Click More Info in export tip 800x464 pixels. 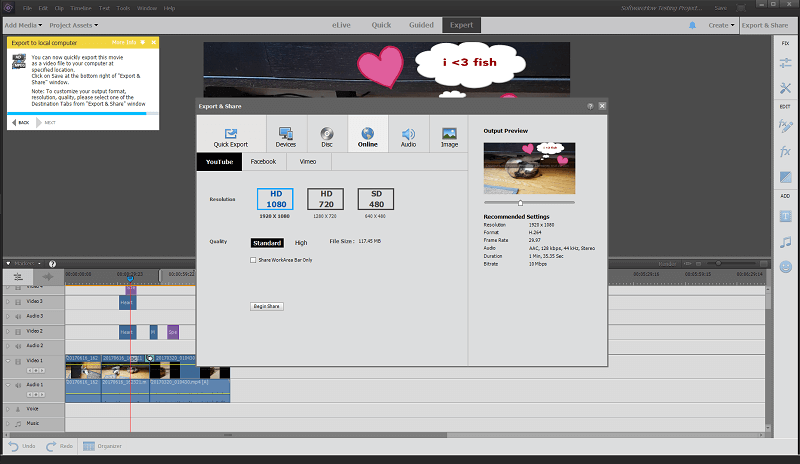click(124, 42)
